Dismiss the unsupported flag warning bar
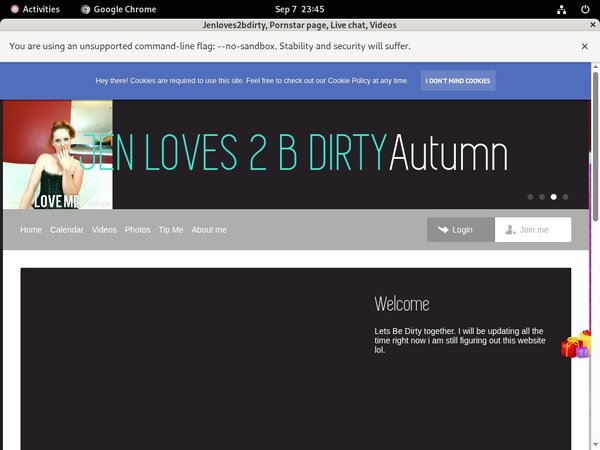 click(x=585, y=46)
